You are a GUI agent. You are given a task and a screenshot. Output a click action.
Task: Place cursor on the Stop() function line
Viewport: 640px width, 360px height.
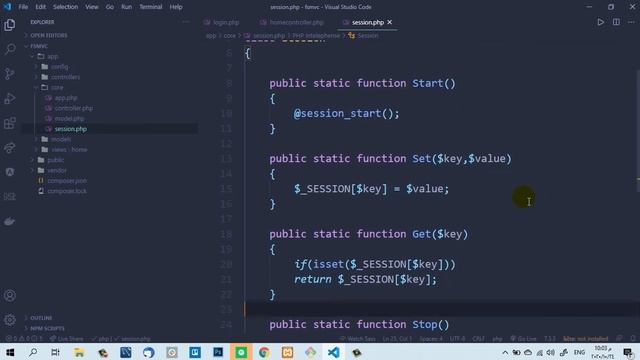point(359,324)
